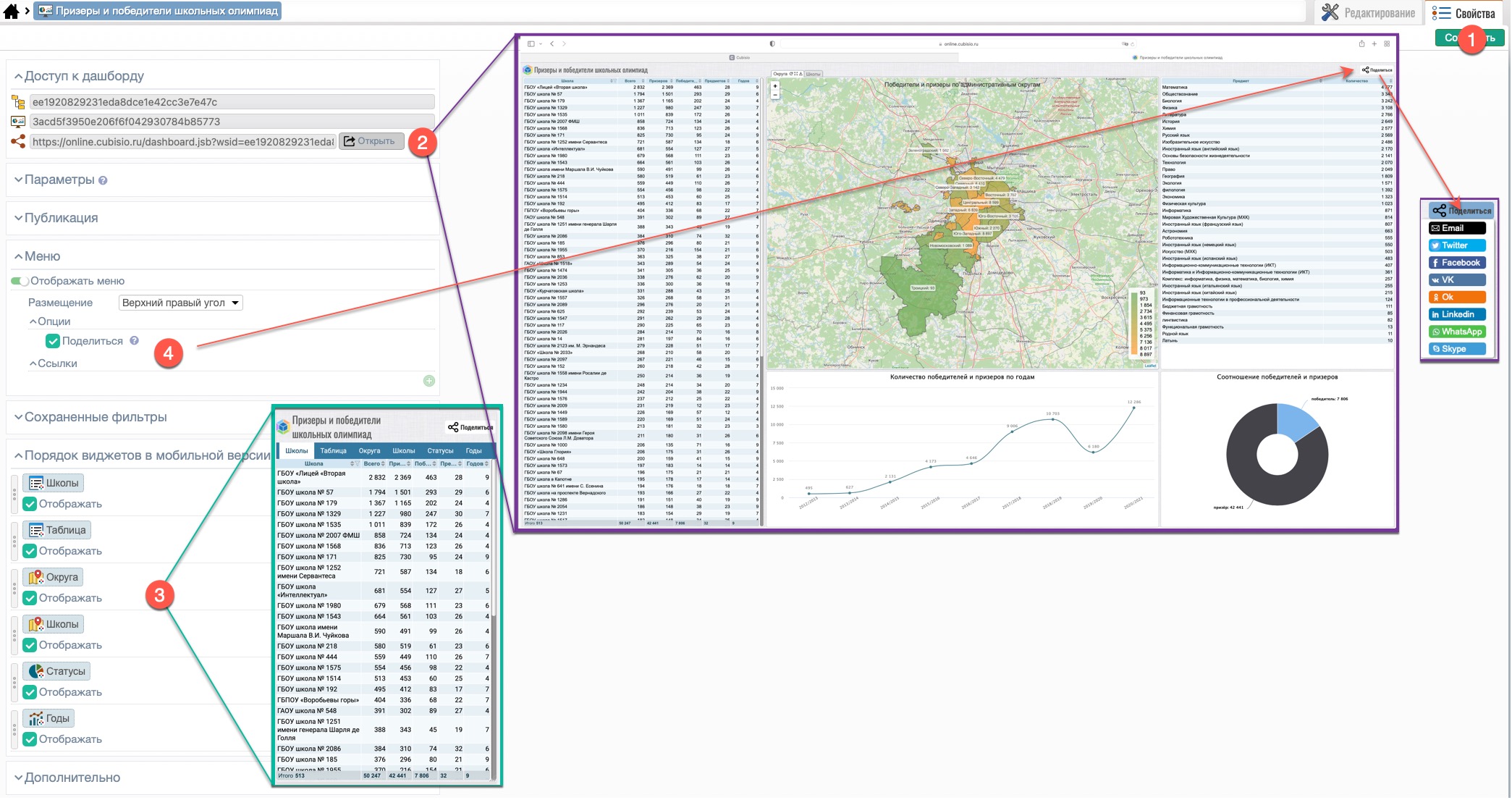Click the Годы chart widget icon
The width and height of the screenshot is (1512, 800).
[35, 718]
